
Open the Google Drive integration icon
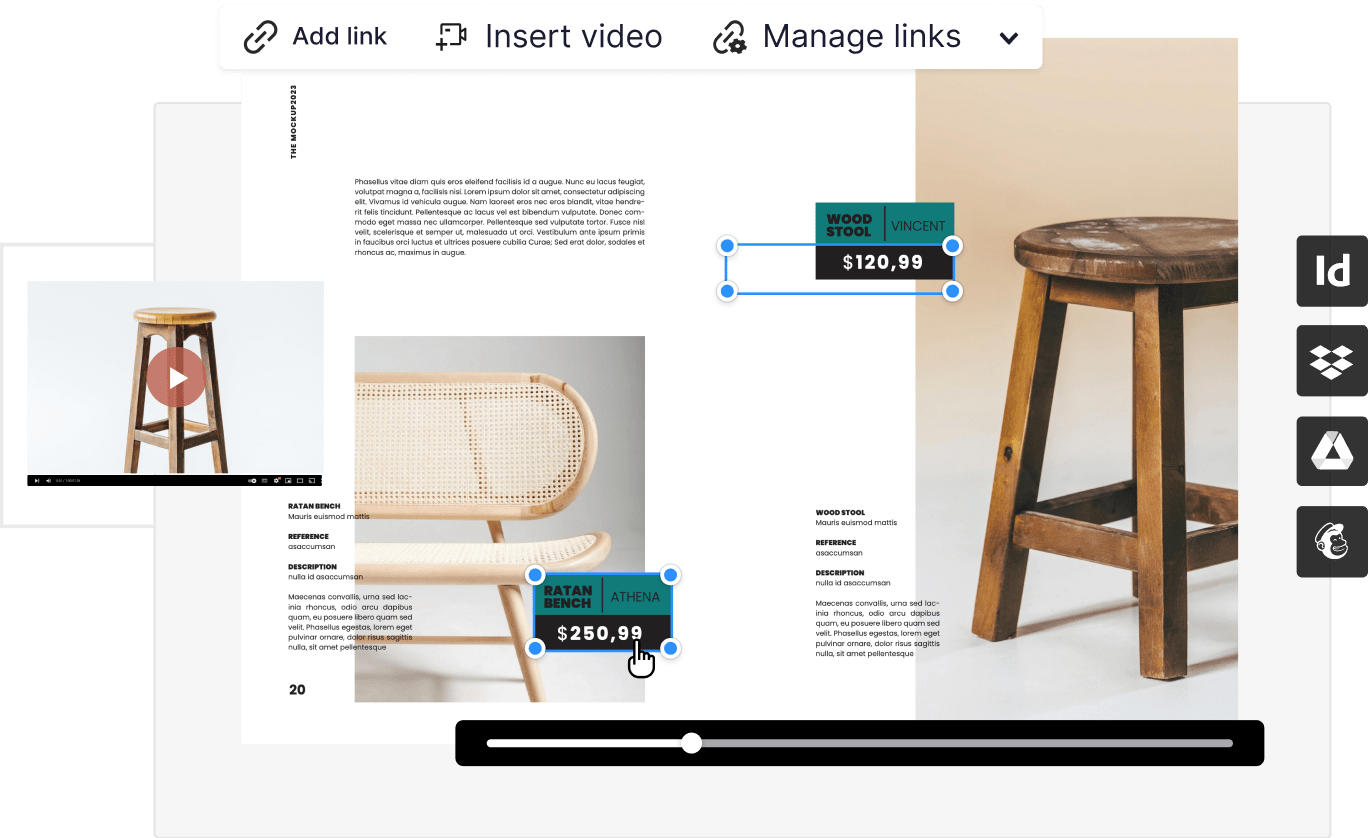pyautogui.click(x=1332, y=451)
